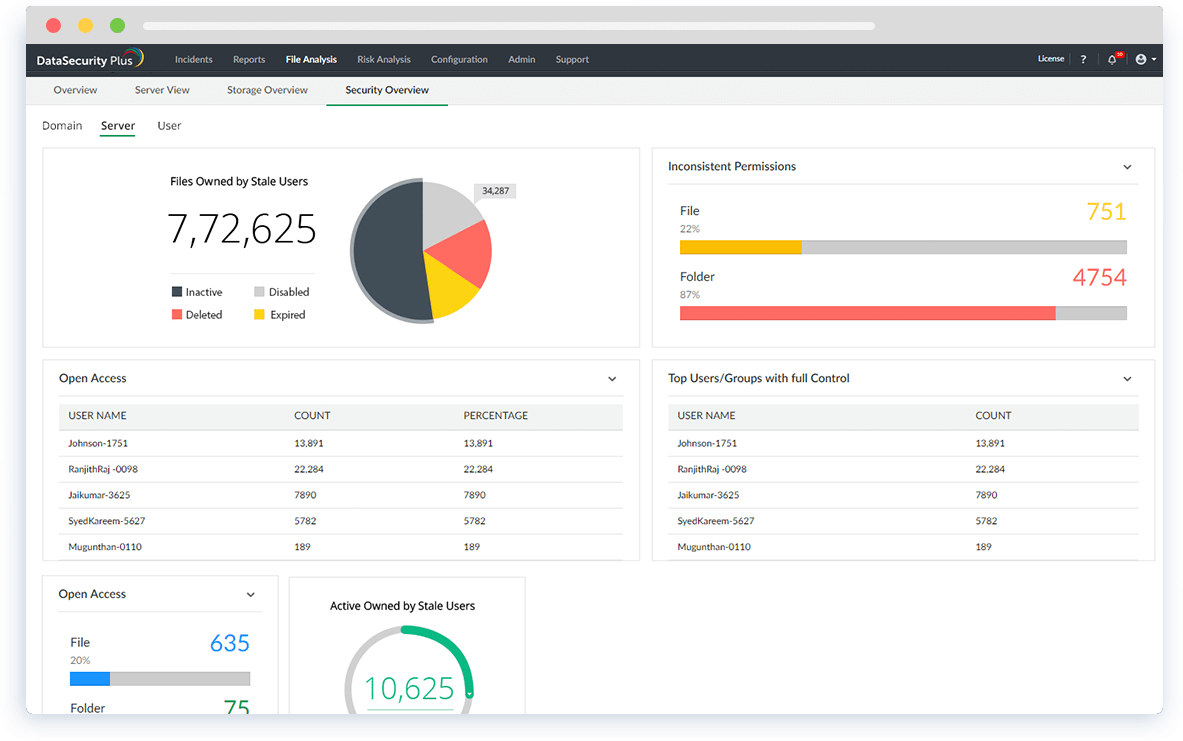Click the red macOS close dot

click(x=53, y=26)
